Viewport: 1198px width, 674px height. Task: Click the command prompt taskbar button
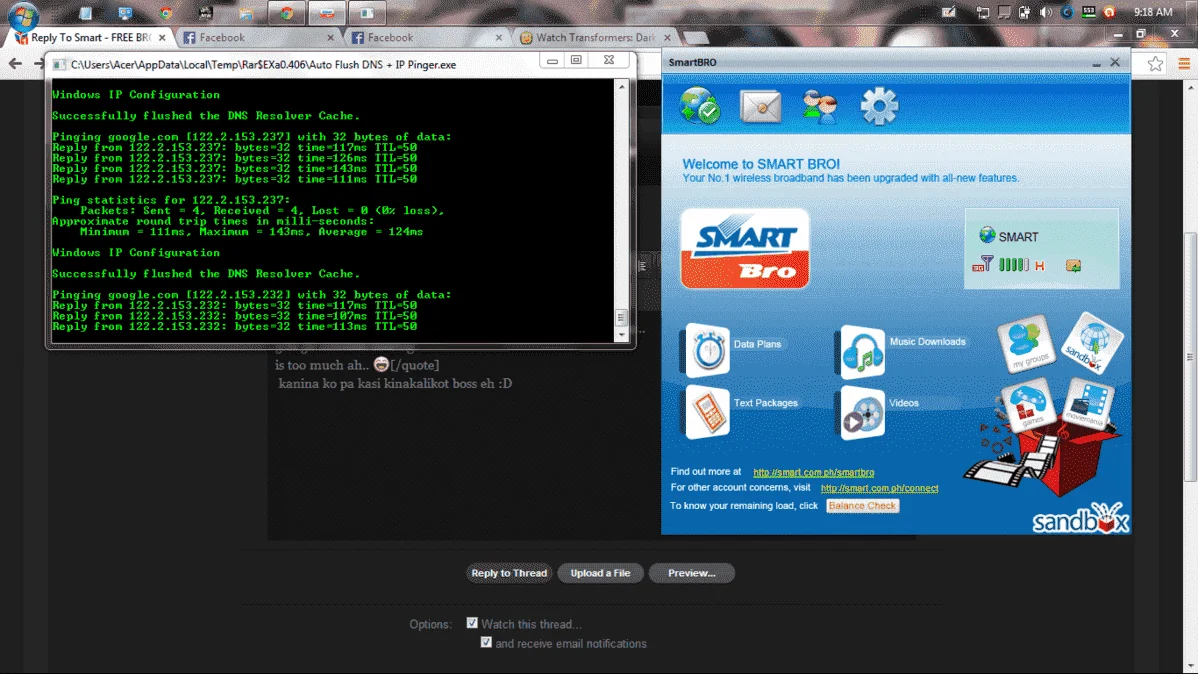tap(367, 13)
